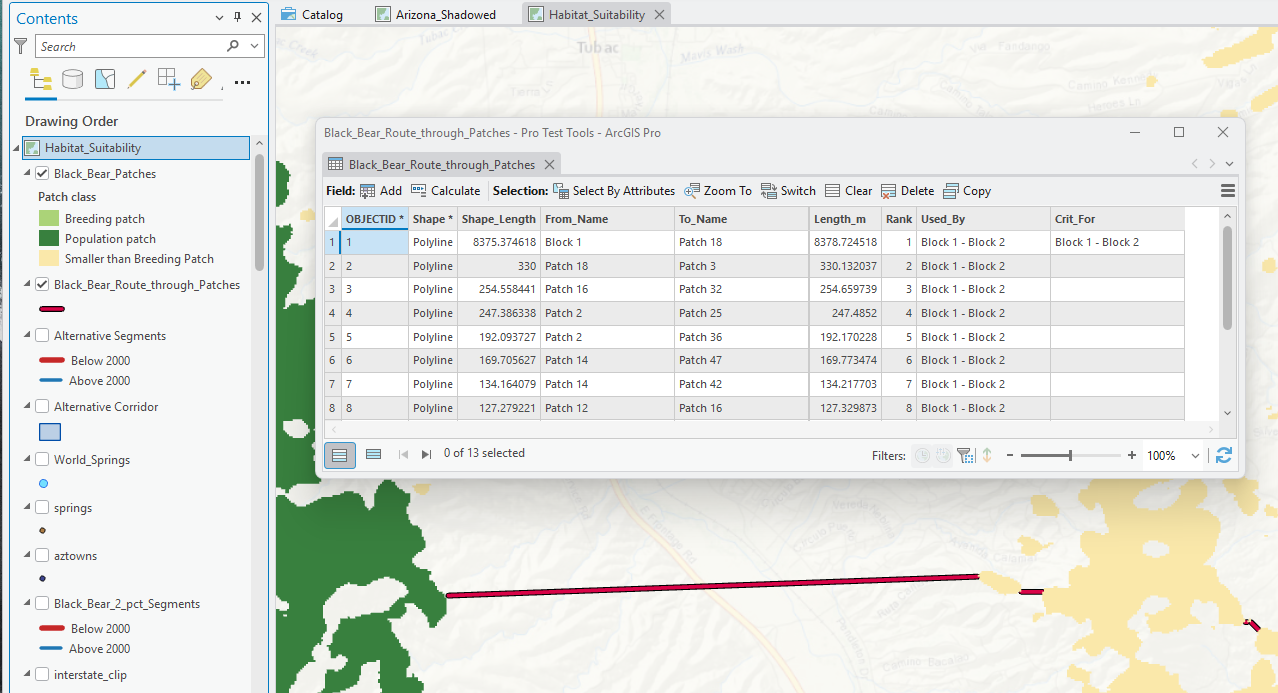1278x693 pixels.
Task: Select List By Editing pencil icon
Action: click(137, 79)
